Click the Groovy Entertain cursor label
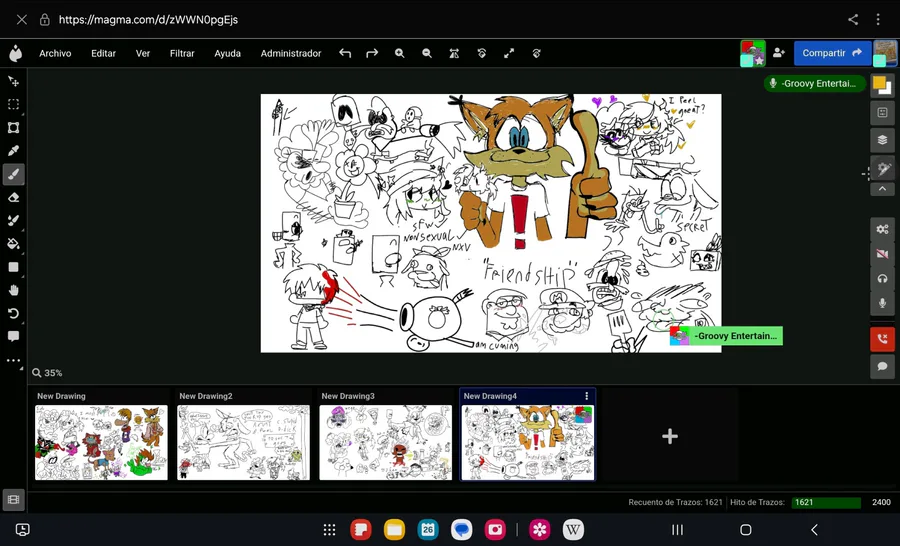This screenshot has height=546, width=900. [x=726, y=336]
